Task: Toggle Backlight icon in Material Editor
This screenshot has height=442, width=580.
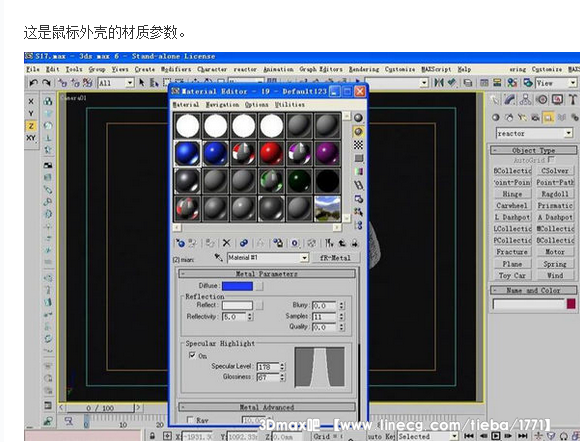Action: [x=358, y=132]
